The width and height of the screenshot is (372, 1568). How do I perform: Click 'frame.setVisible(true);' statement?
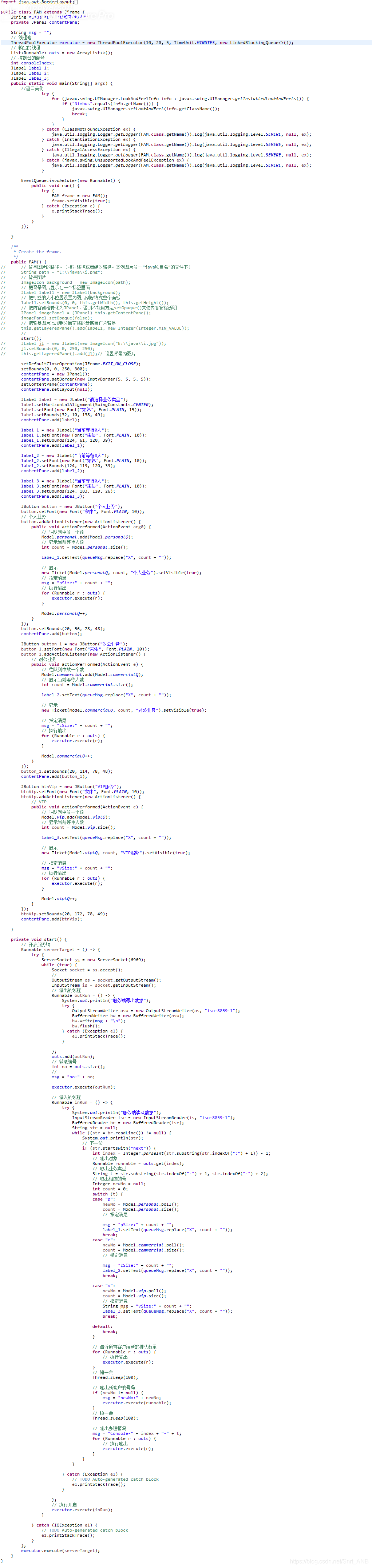pyautogui.click(x=81, y=201)
